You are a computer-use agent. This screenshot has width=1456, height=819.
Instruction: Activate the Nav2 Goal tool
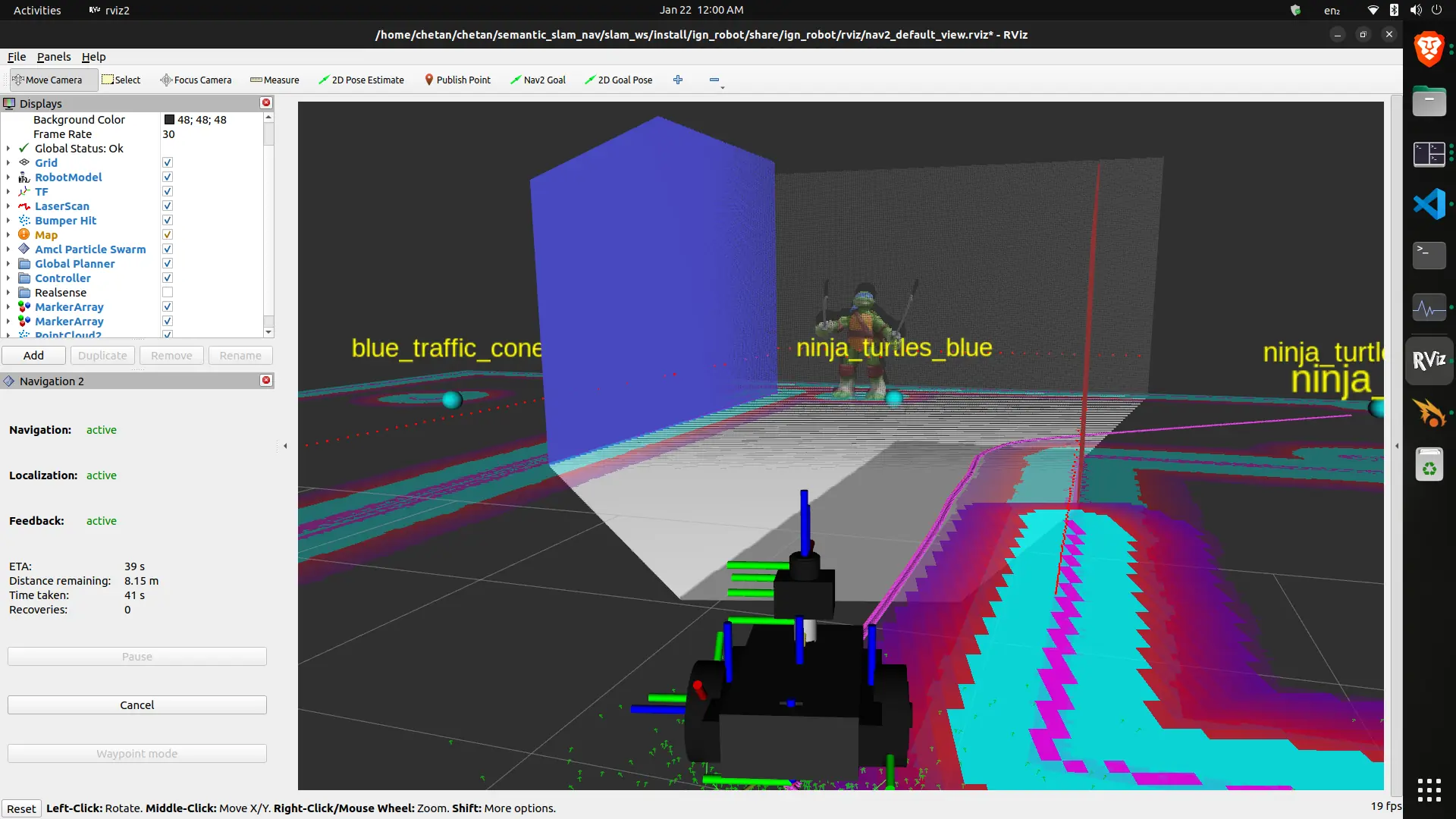tap(538, 80)
